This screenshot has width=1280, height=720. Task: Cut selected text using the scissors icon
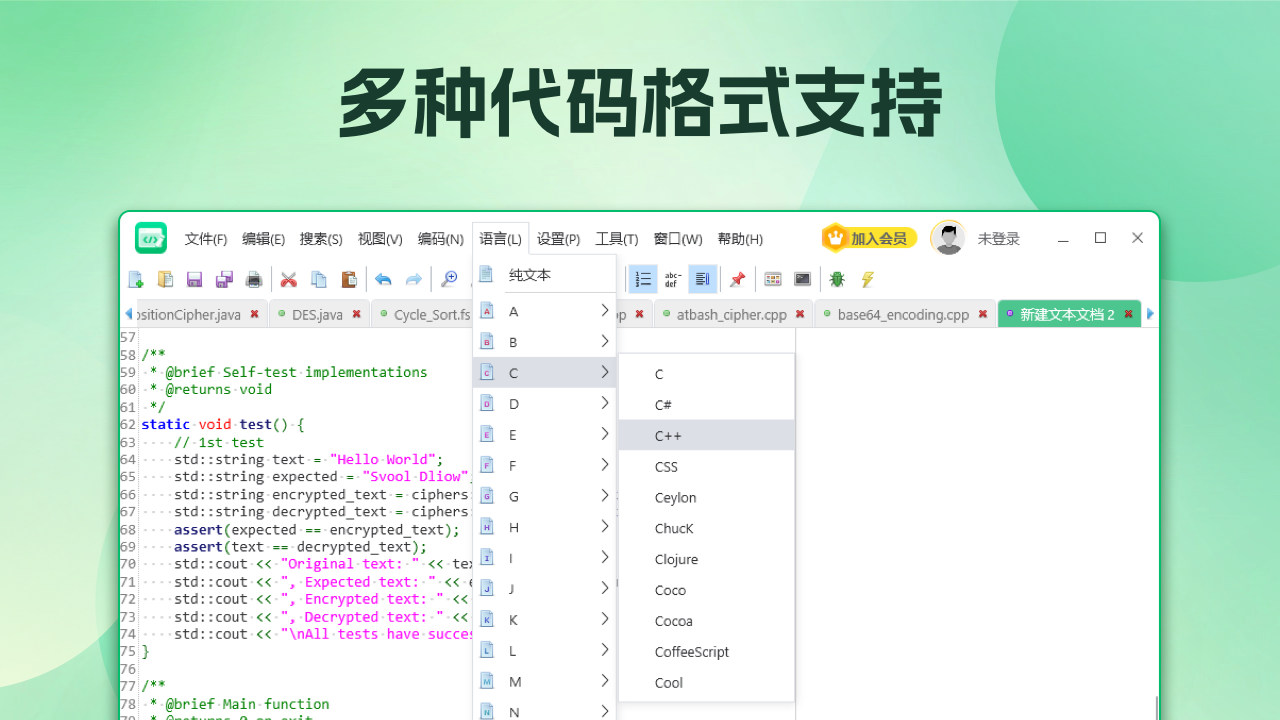click(x=289, y=279)
